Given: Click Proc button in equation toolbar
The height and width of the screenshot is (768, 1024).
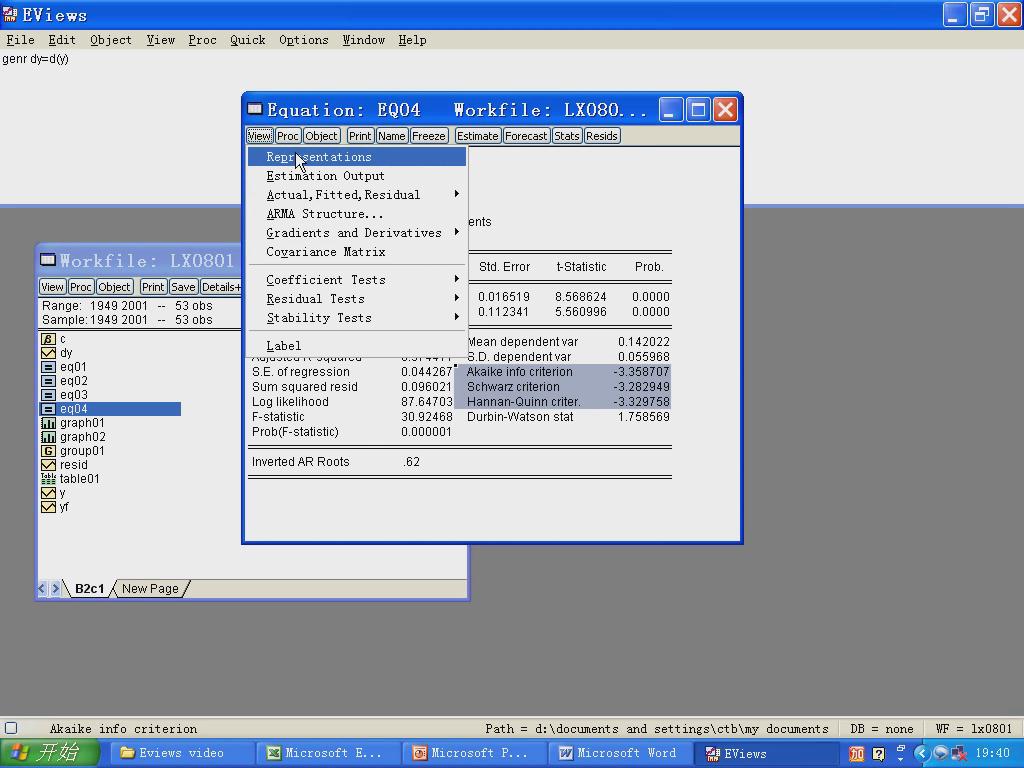Looking at the screenshot, I should tap(287, 136).
